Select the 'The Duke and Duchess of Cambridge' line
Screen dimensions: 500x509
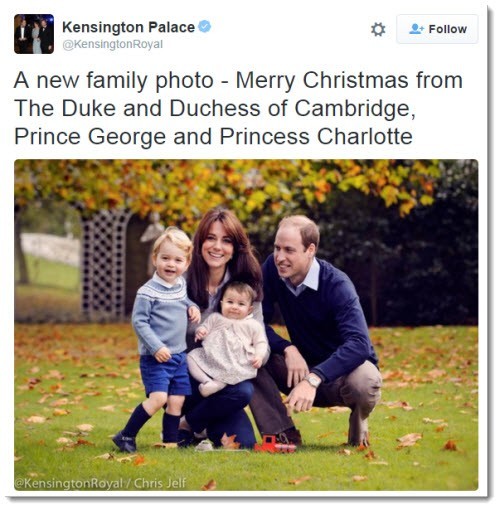[x=215, y=108]
